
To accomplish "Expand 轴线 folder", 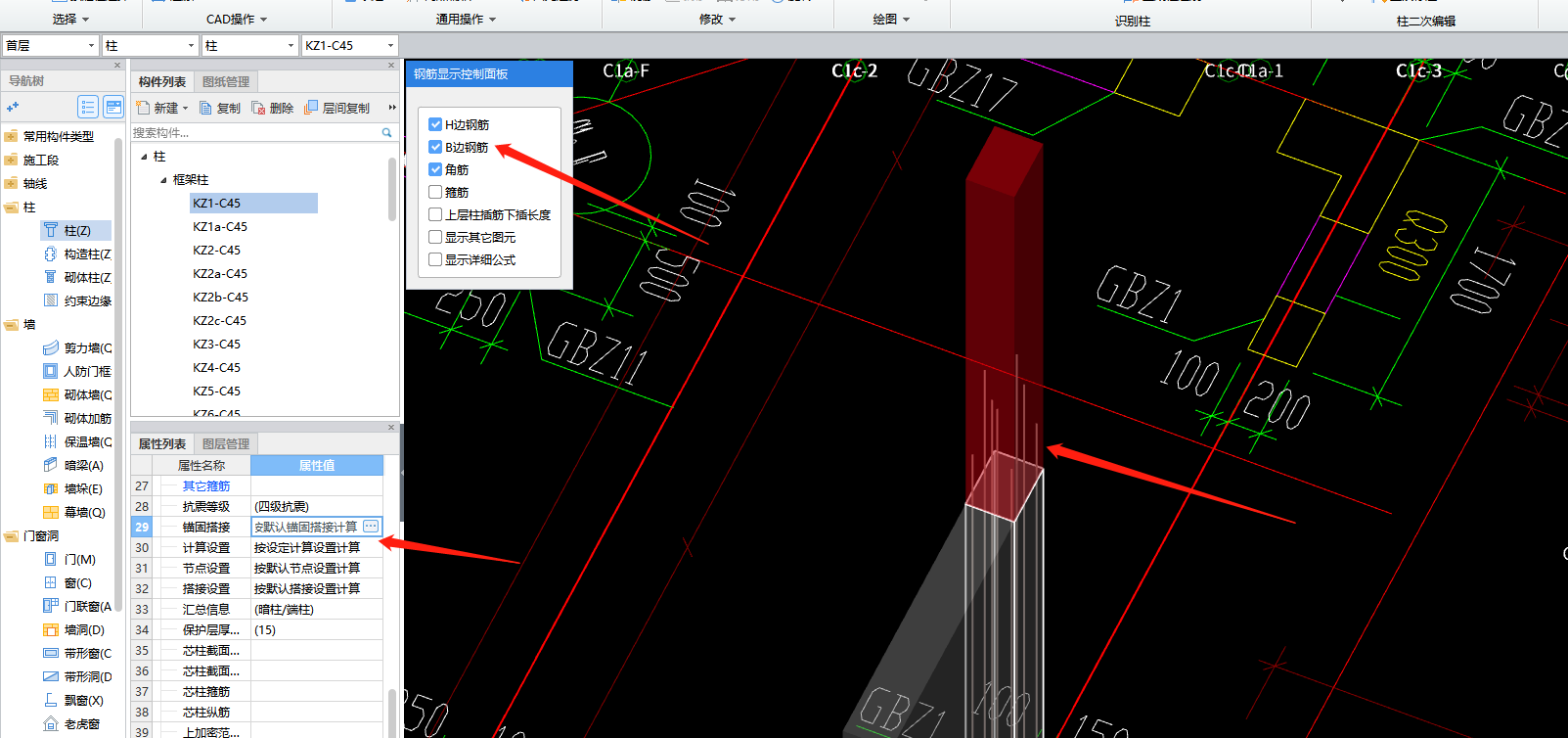I will pyautogui.click(x=12, y=183).
